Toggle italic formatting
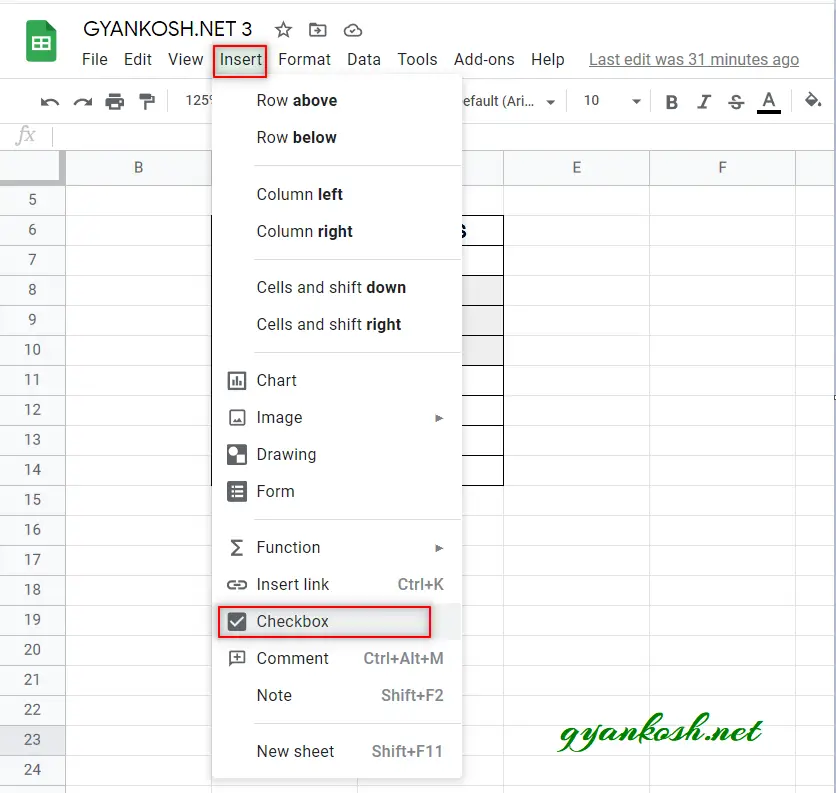The width and height of the screenshot is (836, 793). point(704,101)
